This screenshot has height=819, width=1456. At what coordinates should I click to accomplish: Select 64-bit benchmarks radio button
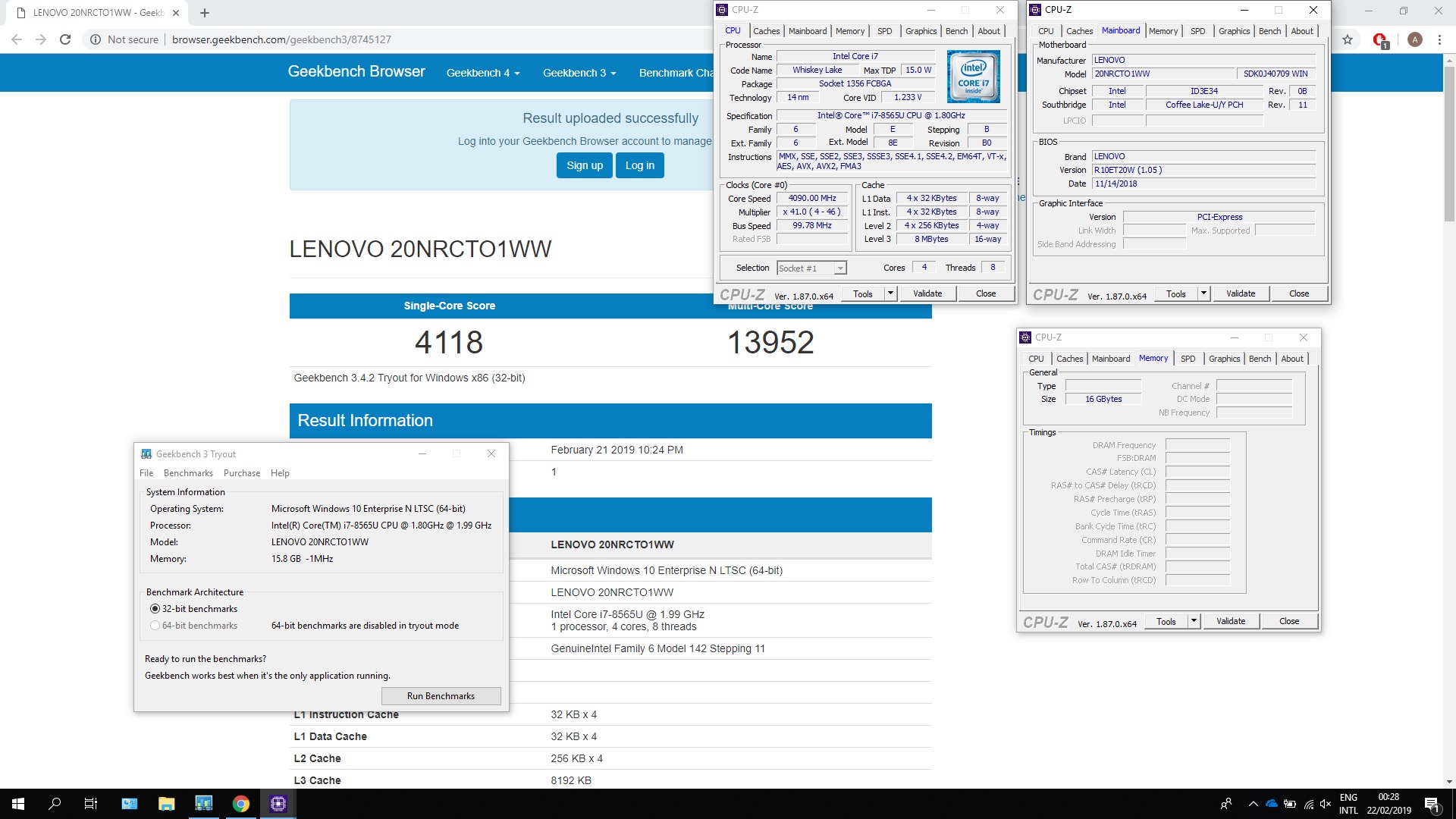click(x=155, y=626)
